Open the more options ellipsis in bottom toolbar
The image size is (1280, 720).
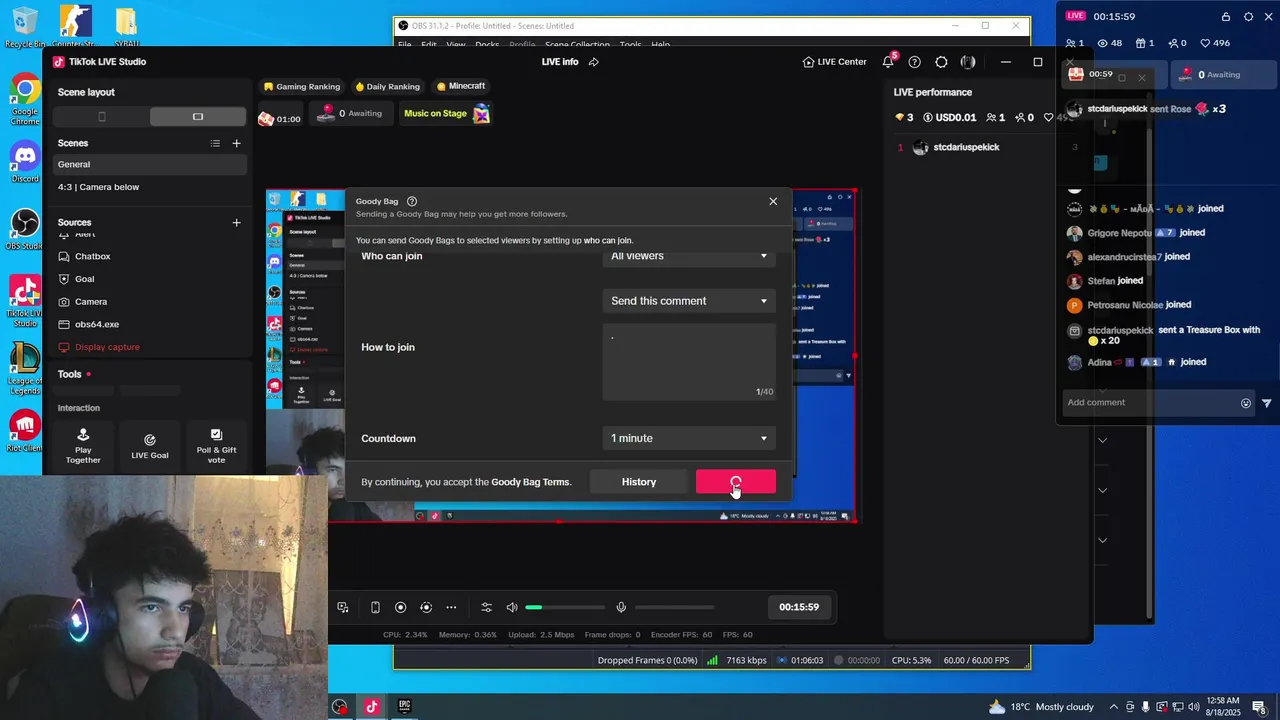point(451,607)
